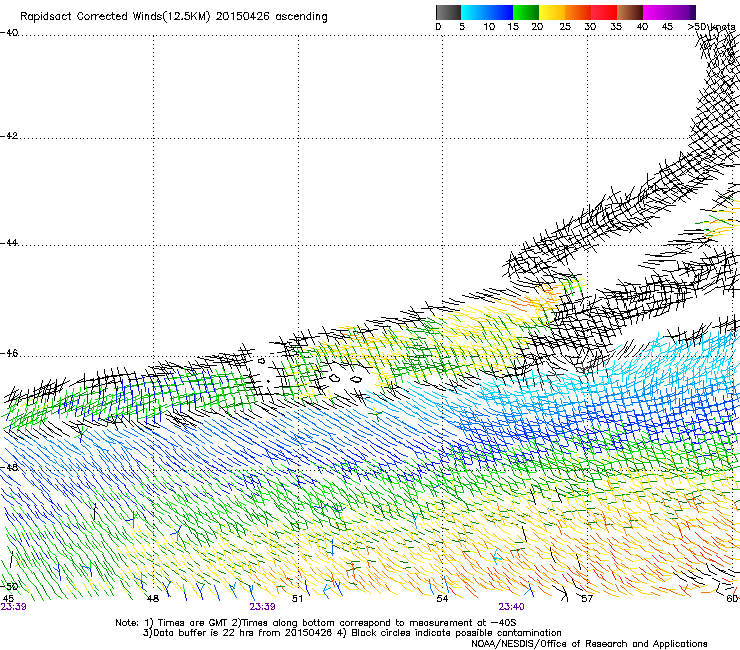Click the purple '23:40' time label
Viewport: 740px width, 650px height.
(511, 607)
